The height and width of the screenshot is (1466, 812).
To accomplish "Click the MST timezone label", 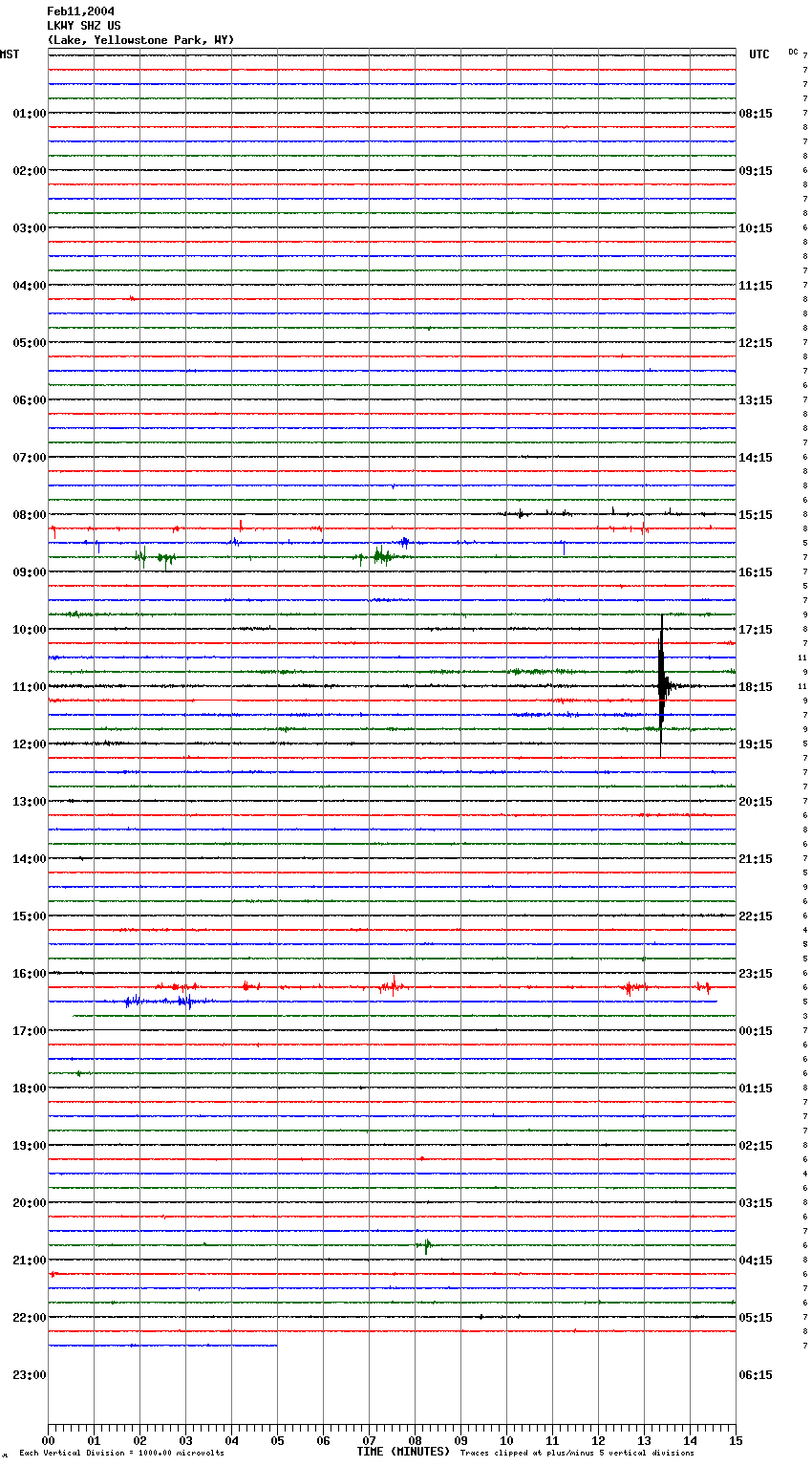I will click(x=10, y=54).
